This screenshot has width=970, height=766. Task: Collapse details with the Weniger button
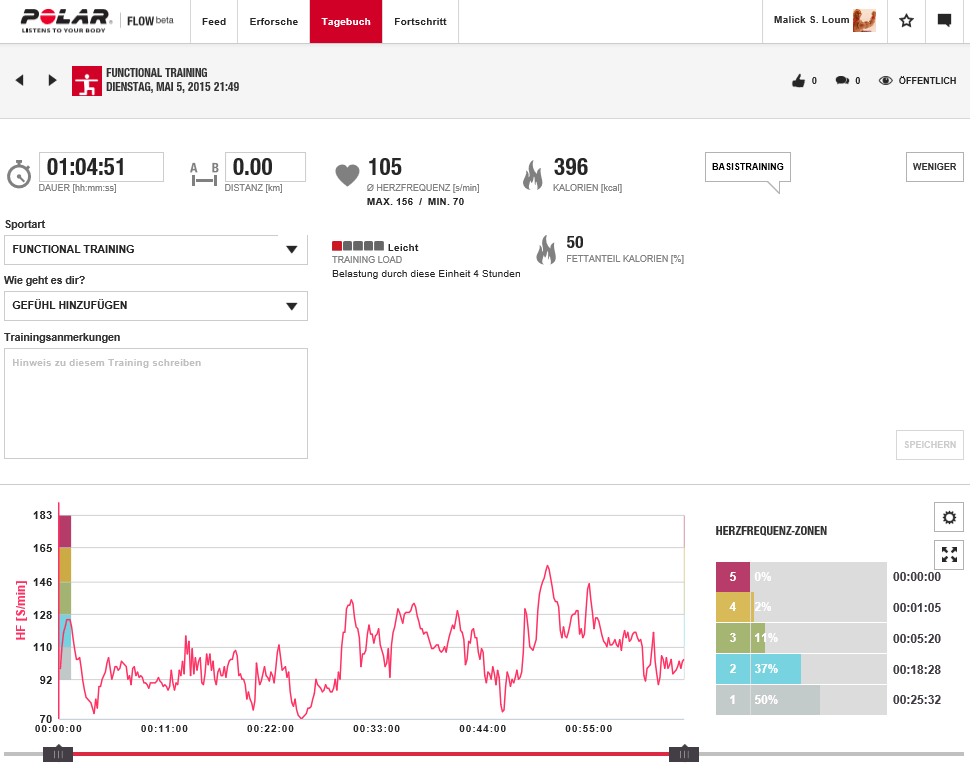pyautogui.click(x=935, y=167)
